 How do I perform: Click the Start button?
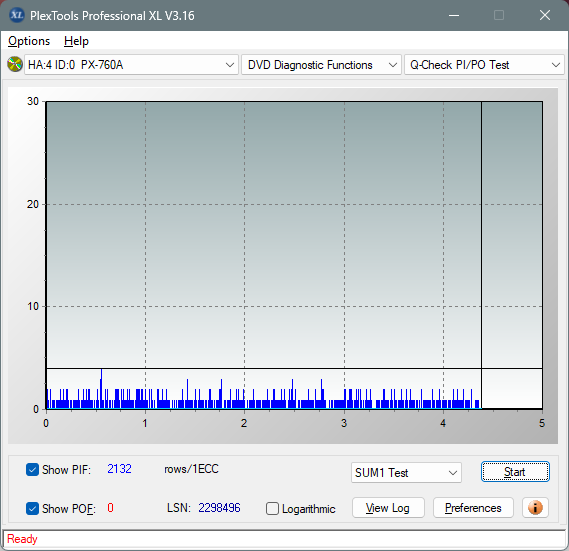coord(515,472)
